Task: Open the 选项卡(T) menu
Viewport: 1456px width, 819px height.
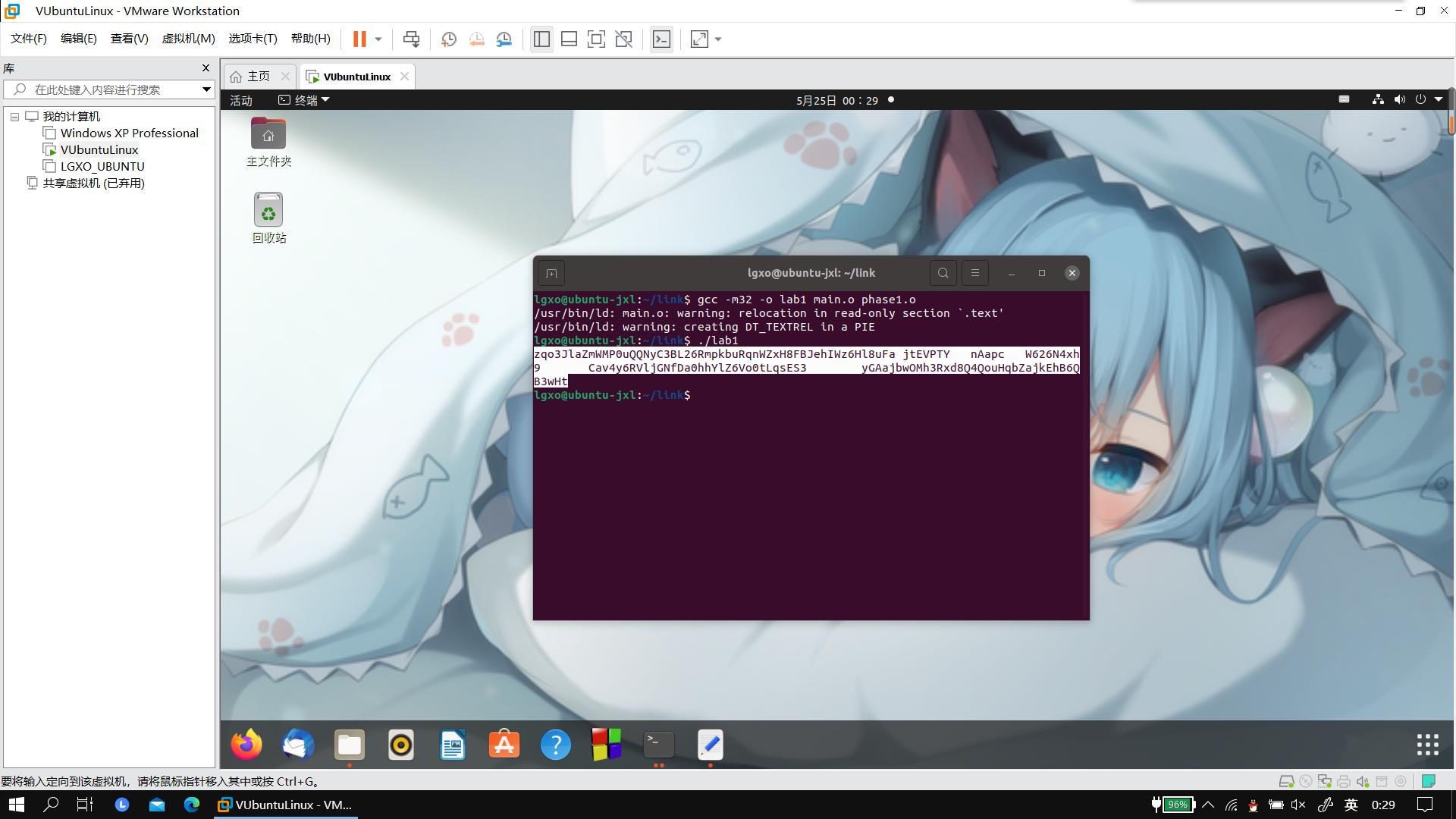Action: point(253,39)
